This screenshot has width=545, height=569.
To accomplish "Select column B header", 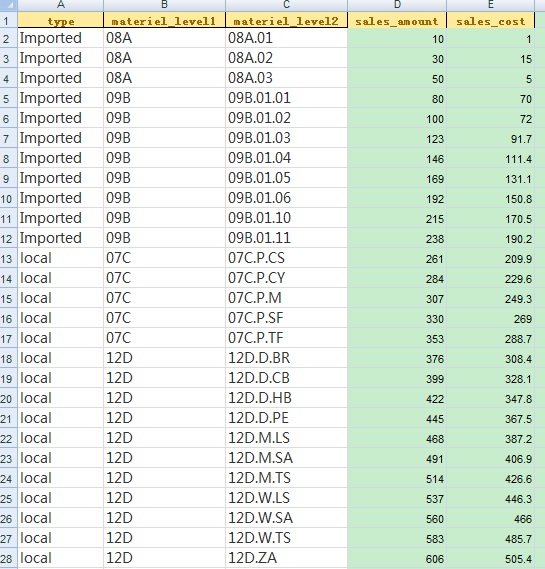I will pos(164,5).
